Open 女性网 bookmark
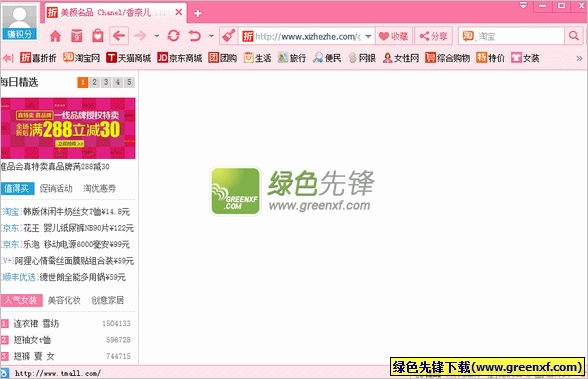The width and height of the screenshot is (588, 379). coord(401,58)
